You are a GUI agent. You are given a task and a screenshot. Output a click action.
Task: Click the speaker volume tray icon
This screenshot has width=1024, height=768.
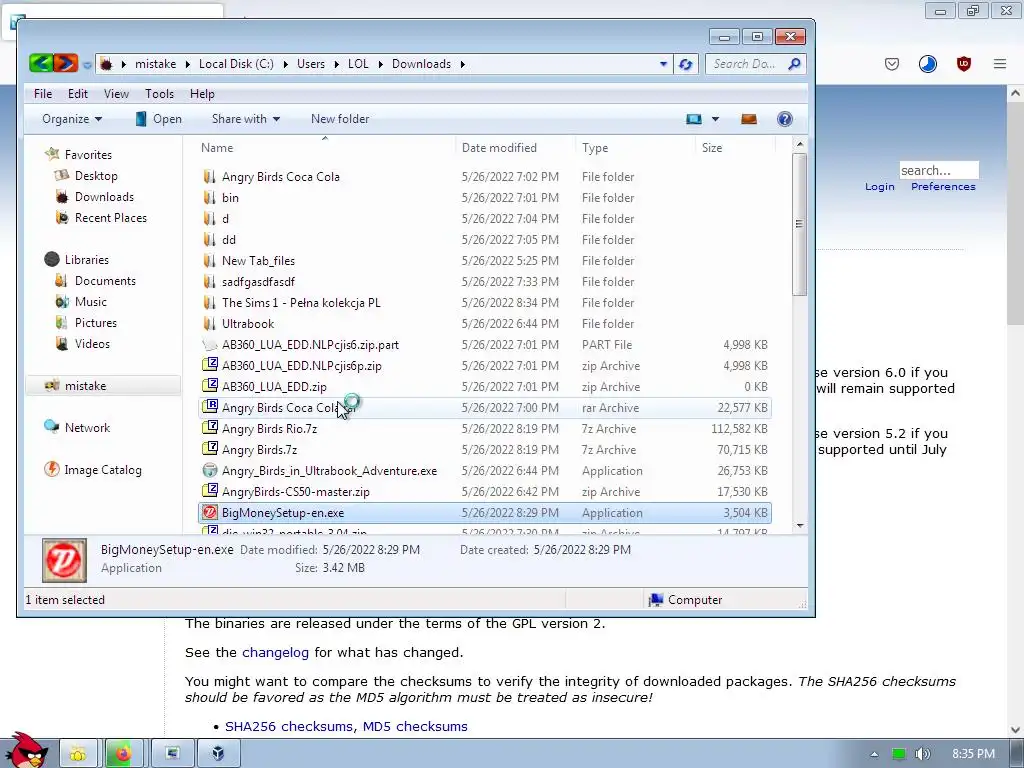(x=923, y=754)
